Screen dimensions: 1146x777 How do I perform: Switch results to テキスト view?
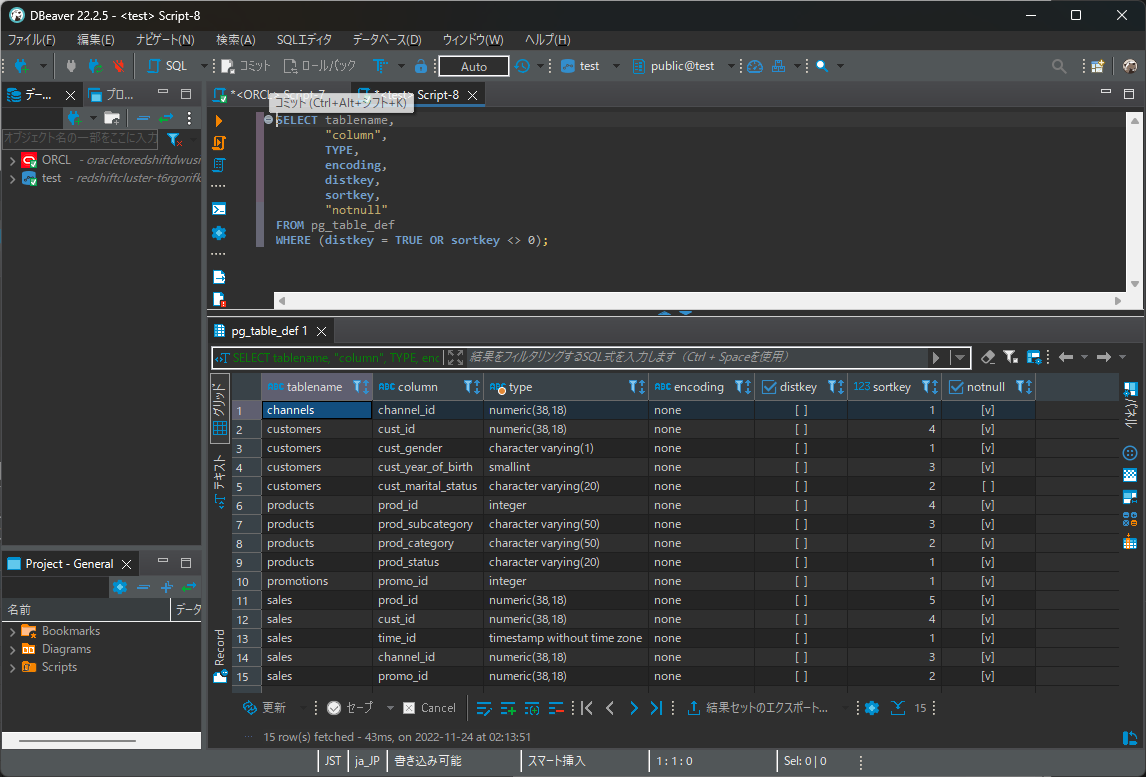coord(220,481)
